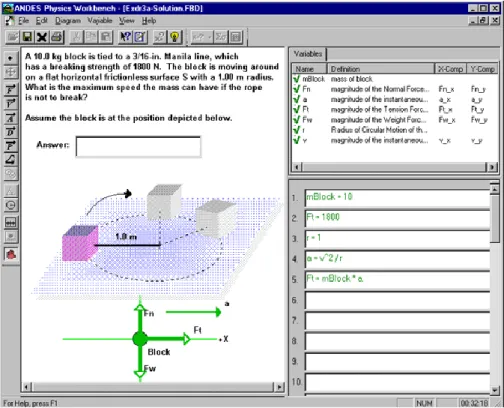Open the File menu
Image resolution: width=504 pixels, height=408 pixels.
pos(23,21)
